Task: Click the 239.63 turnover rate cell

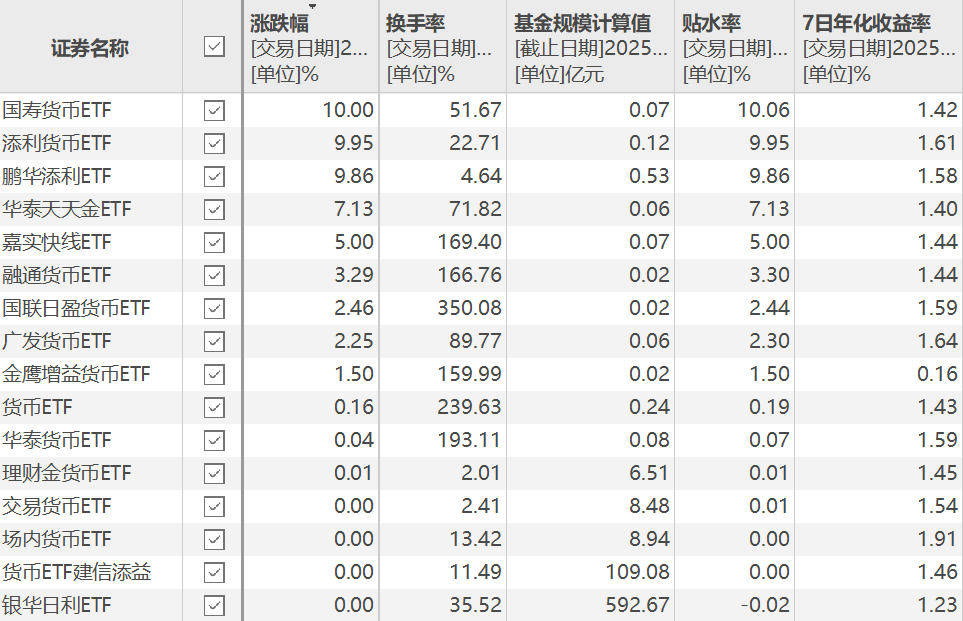Action: (x=443, y=408)
